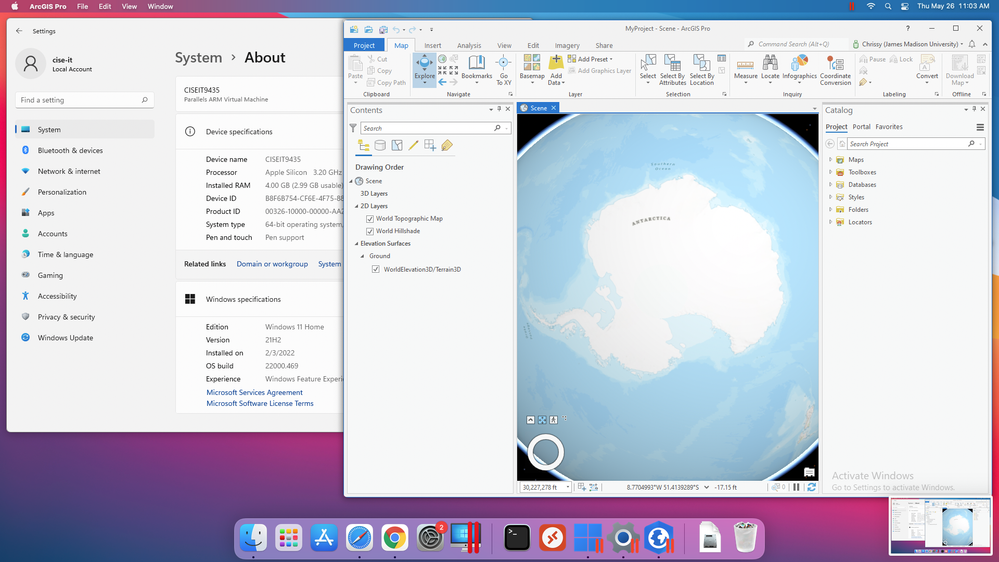Collapse the Scene node in Contents

[351, 182]
